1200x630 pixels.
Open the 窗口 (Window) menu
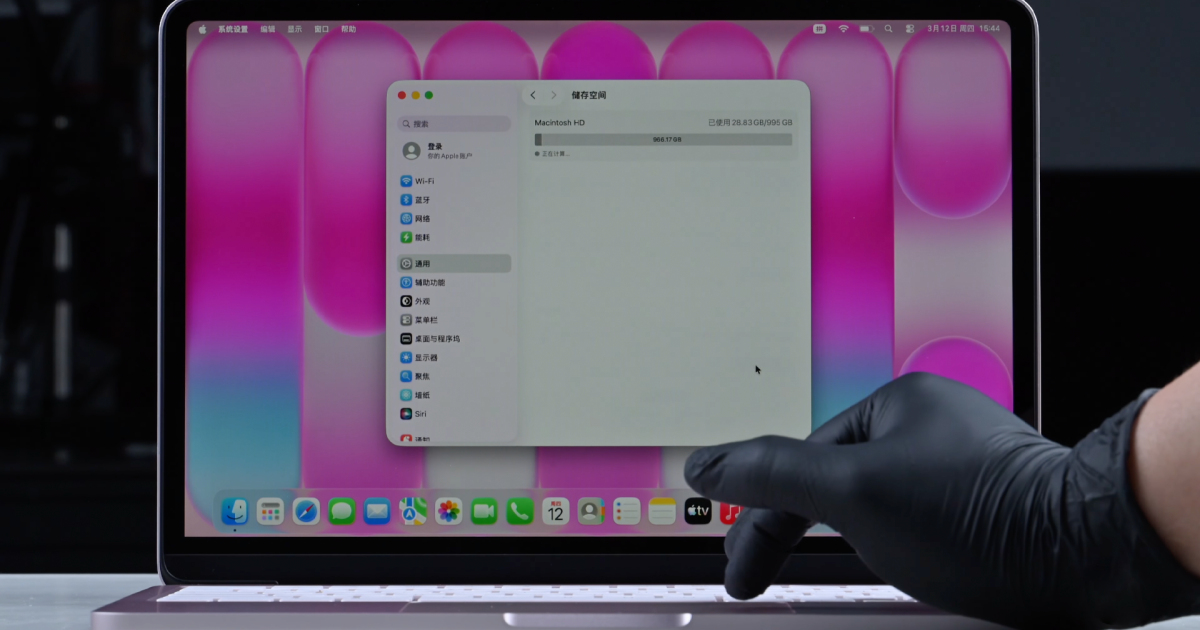click(x=321, y=29)
